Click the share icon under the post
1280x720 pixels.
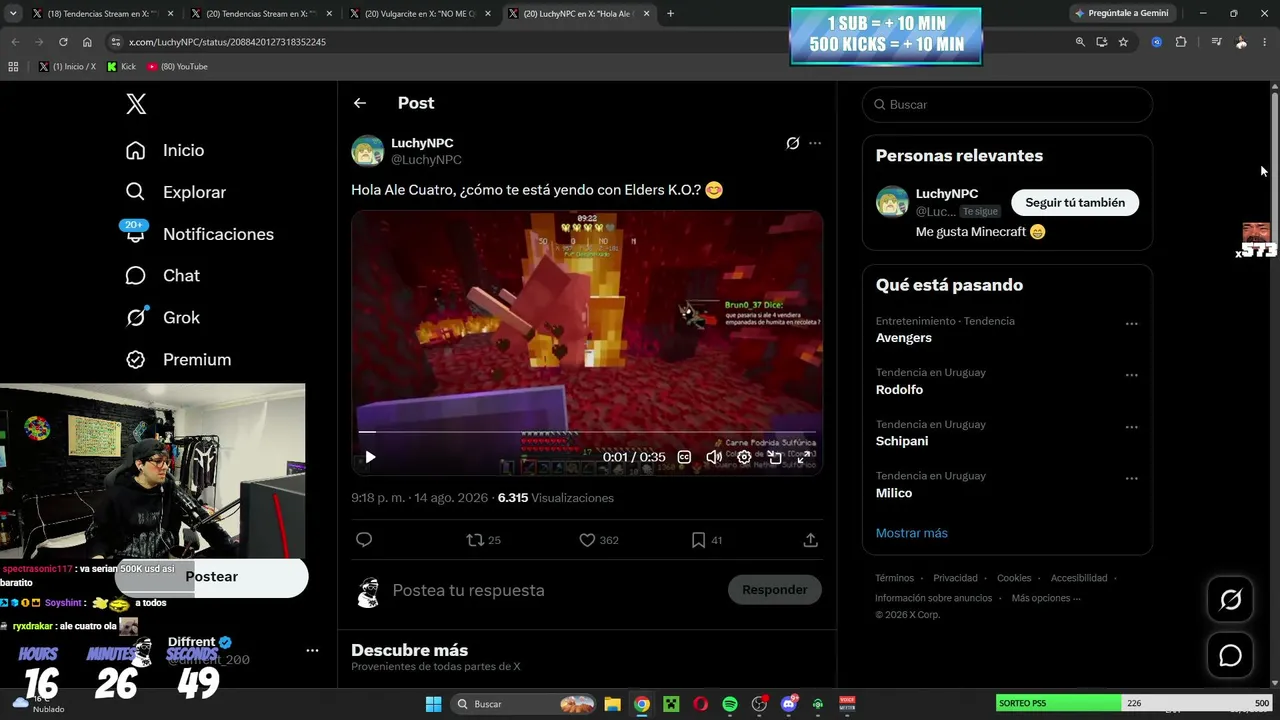[811, 540]
